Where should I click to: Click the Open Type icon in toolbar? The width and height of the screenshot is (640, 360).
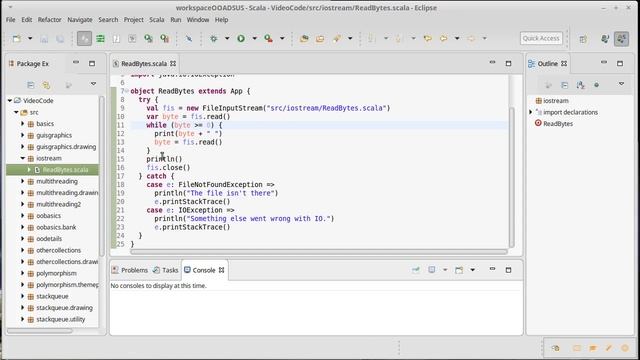(x=304, y=38)
